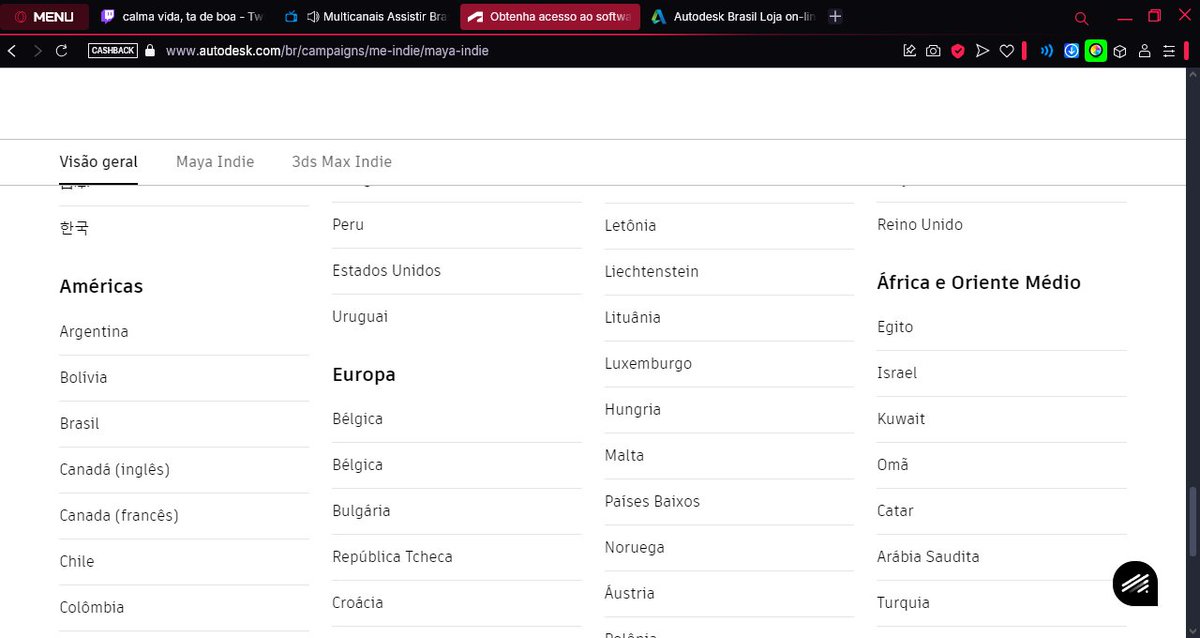Open the round chat assistant button
The width and height of the screenshot is (1200, 638).
[x=1135, y=583]
